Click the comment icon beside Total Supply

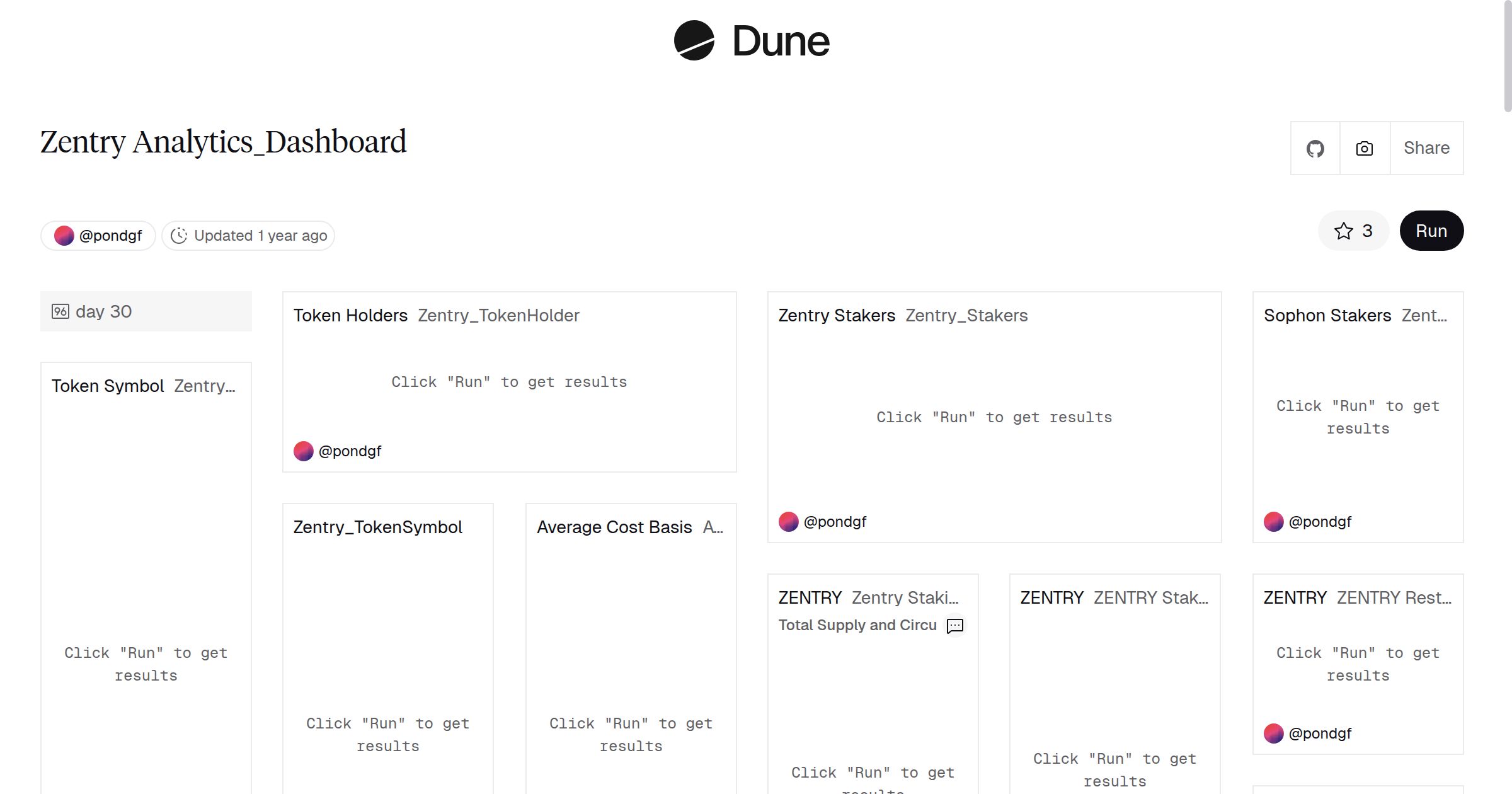coord(955,626)
